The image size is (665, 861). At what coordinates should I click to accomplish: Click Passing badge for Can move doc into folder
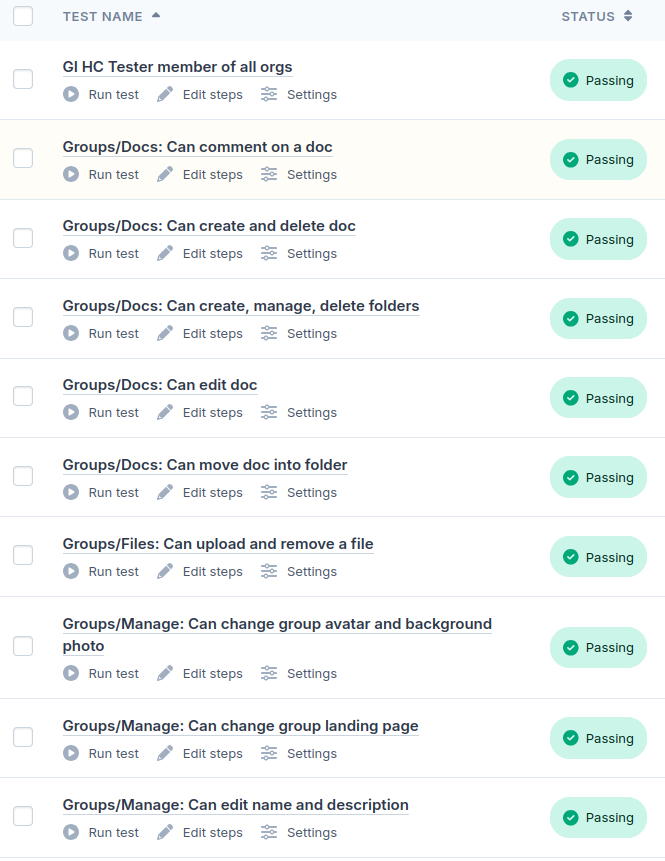click(598, 477)
